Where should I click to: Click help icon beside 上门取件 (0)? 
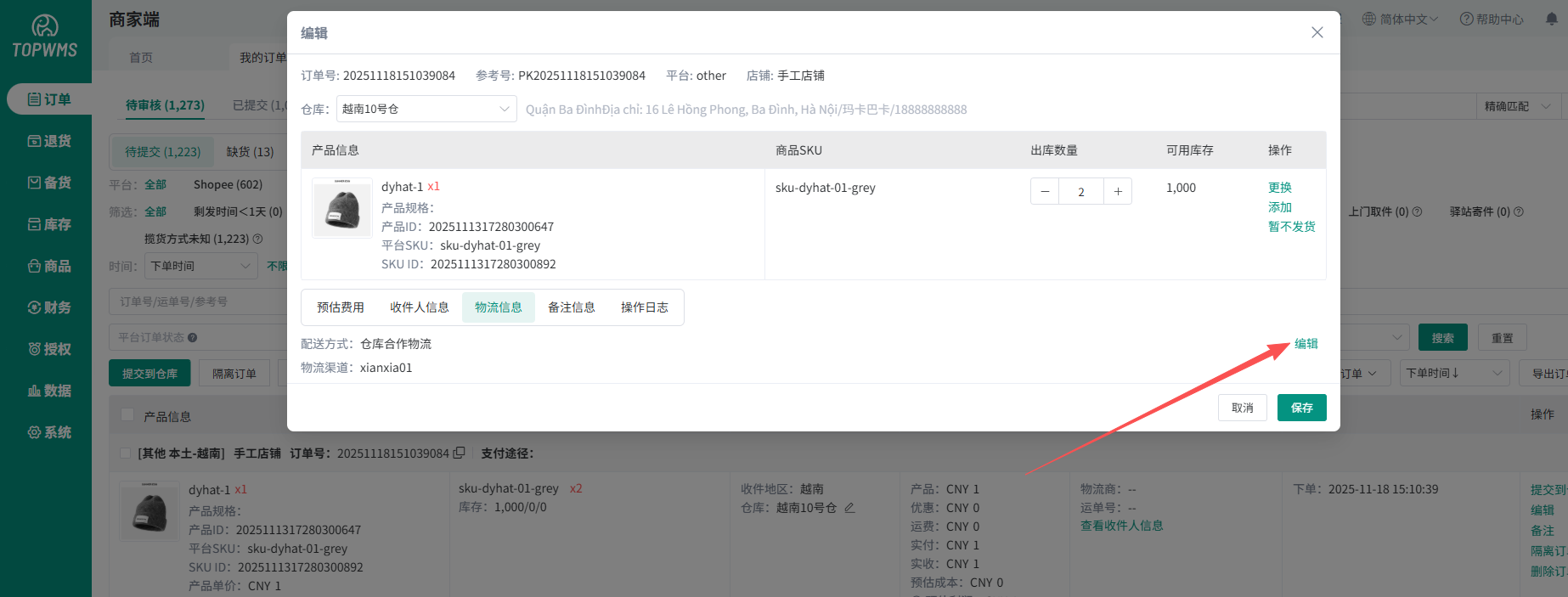tap(1417, 211)
